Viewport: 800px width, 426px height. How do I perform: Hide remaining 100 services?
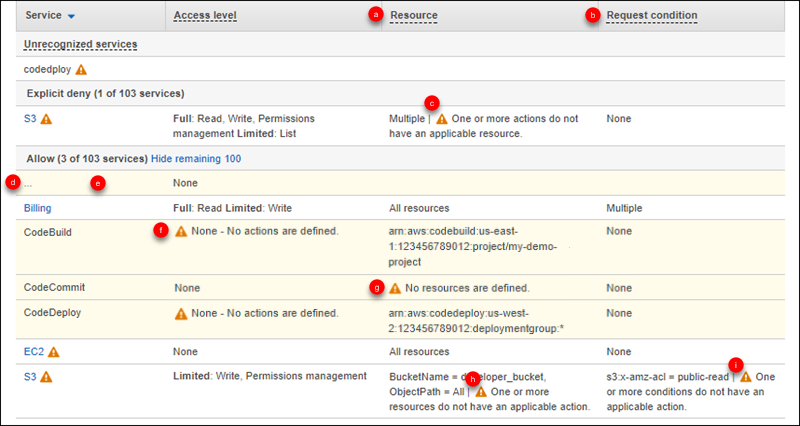click(195, 158)
